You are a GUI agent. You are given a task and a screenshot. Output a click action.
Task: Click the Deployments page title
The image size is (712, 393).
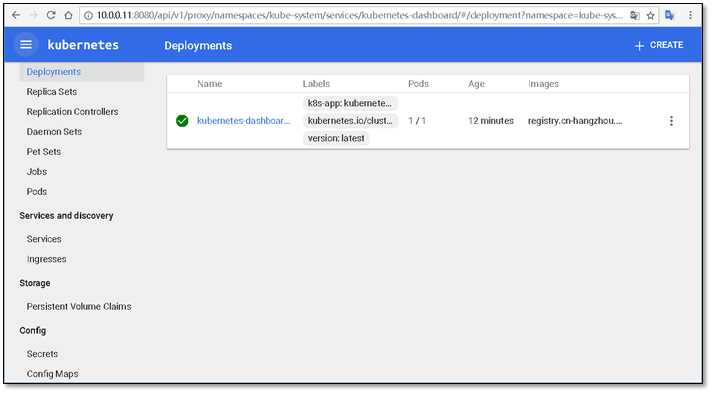[198, 45]
